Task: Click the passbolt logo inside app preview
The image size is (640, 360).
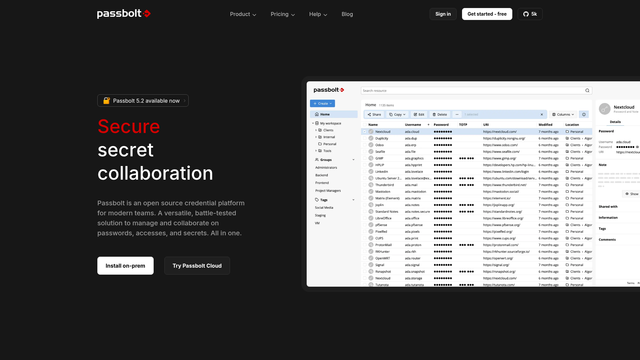Action: 329,90
